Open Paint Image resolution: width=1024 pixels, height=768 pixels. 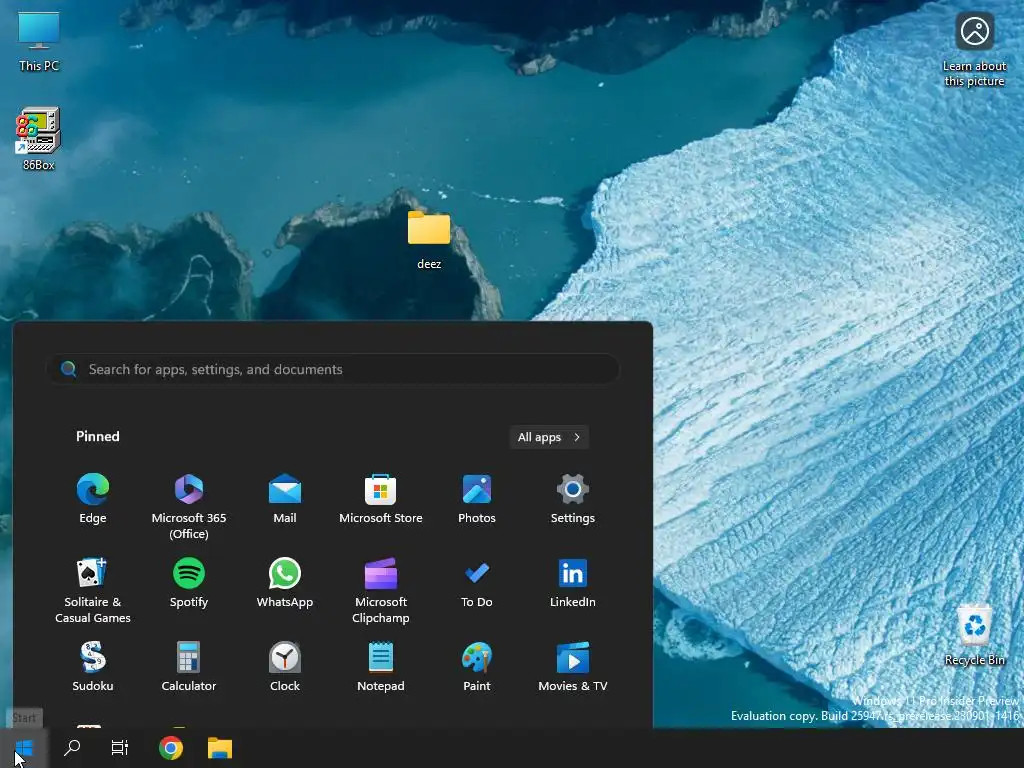tap(477, 667)
